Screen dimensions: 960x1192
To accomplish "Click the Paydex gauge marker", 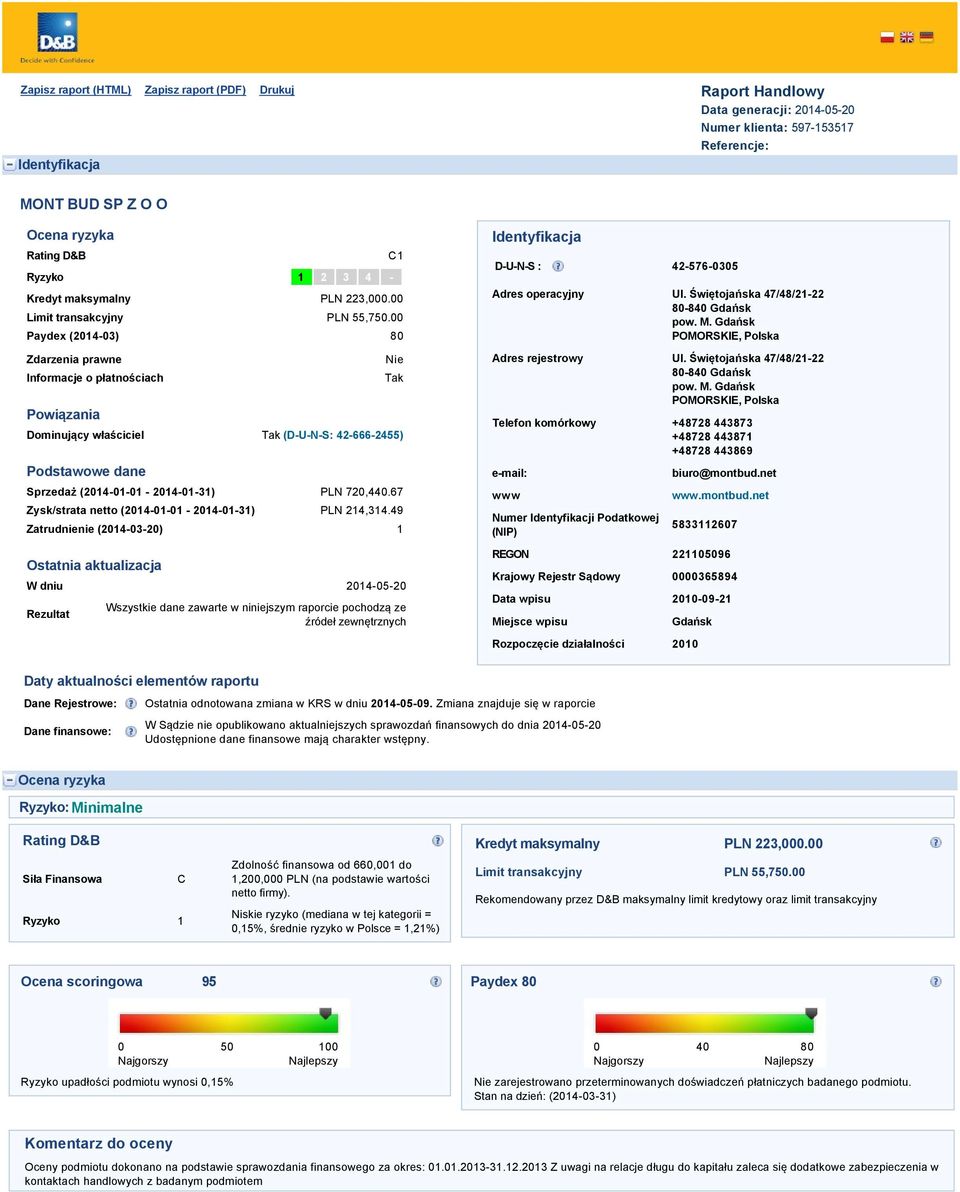I will click(811, 1013).
